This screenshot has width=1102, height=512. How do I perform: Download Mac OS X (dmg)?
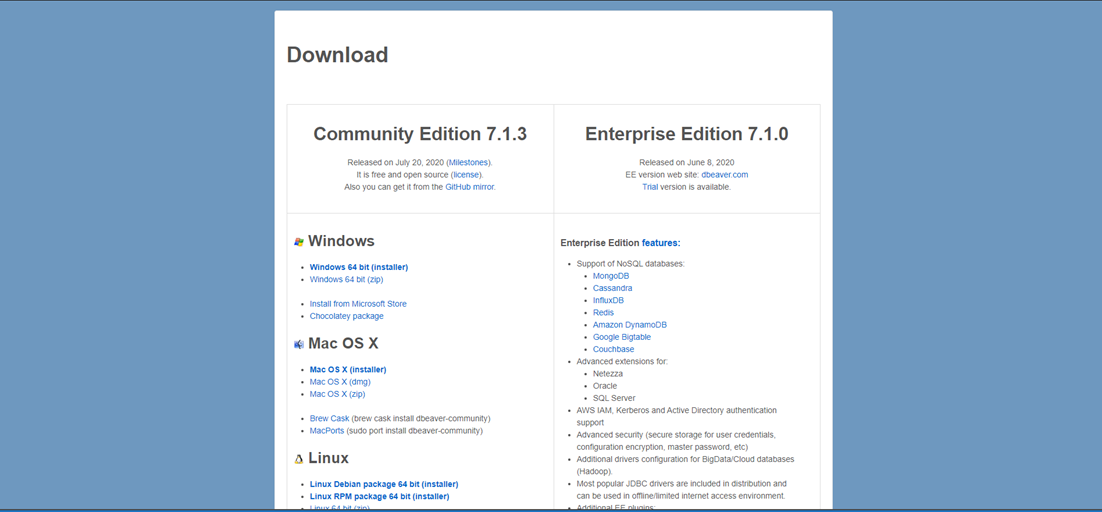340,381
